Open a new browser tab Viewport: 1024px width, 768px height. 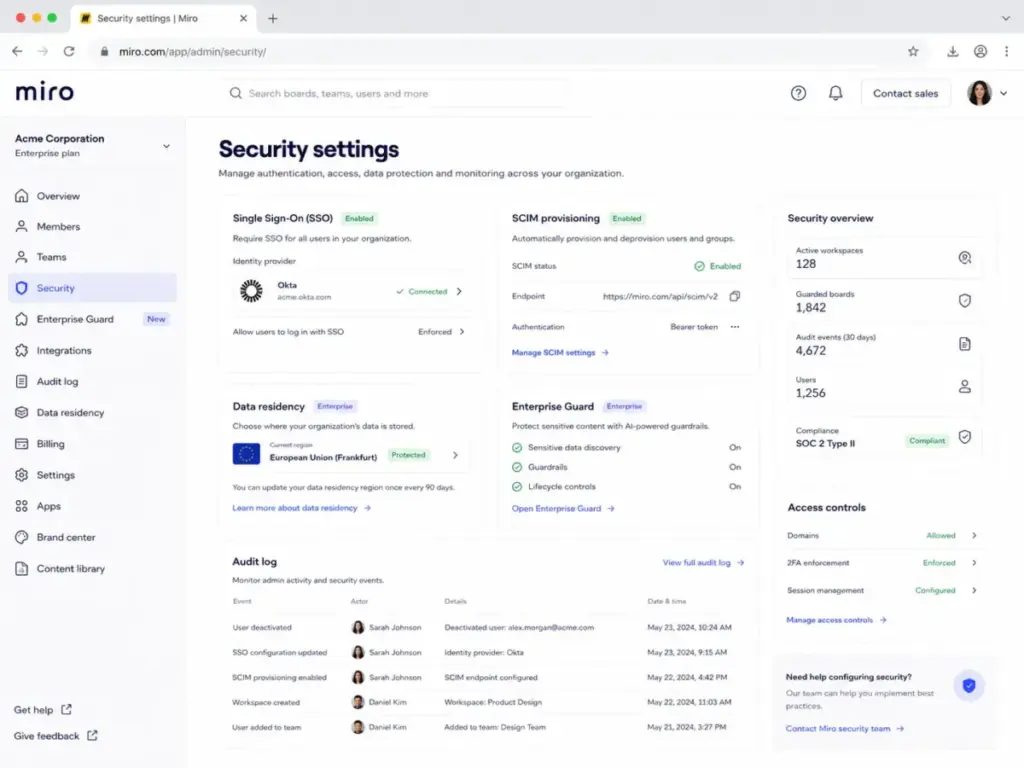point(273,18)
